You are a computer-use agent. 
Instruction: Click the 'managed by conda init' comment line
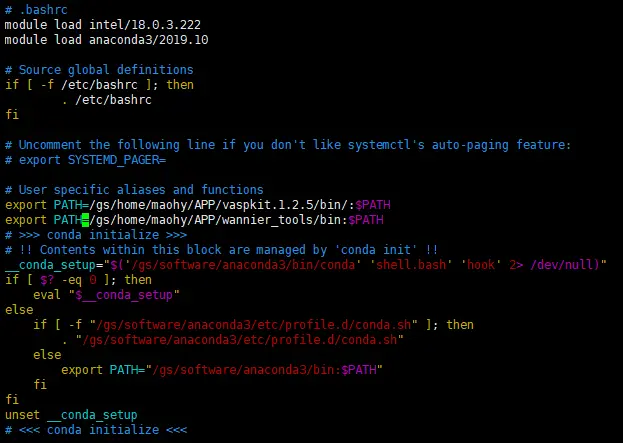(x=221, y=250)
